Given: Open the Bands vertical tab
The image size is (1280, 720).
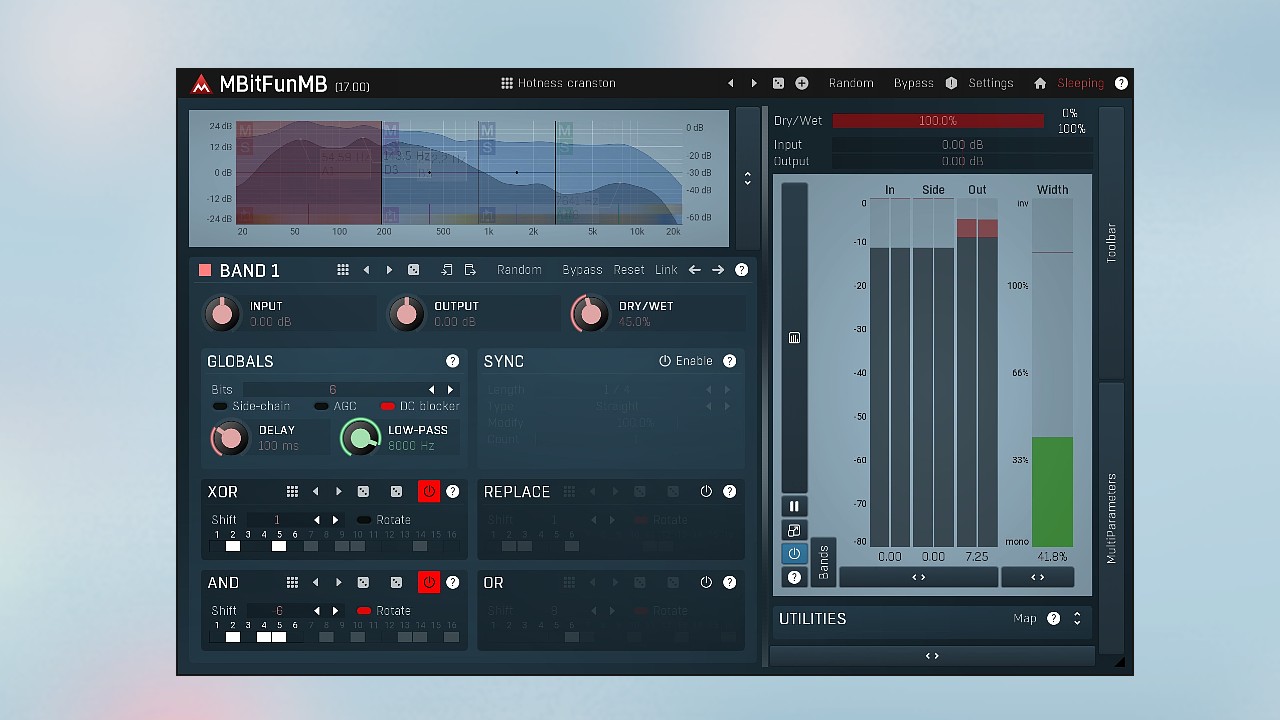Looking at the screenshot, I should (x=823, y=562).
